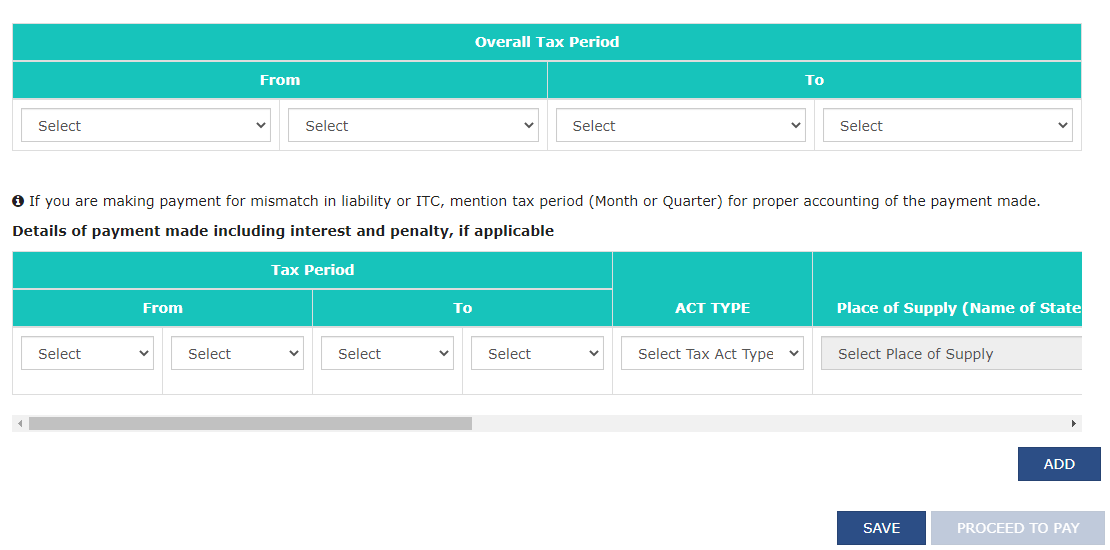
Task: Expand second From dropdown in payment details
Action: 237,354
